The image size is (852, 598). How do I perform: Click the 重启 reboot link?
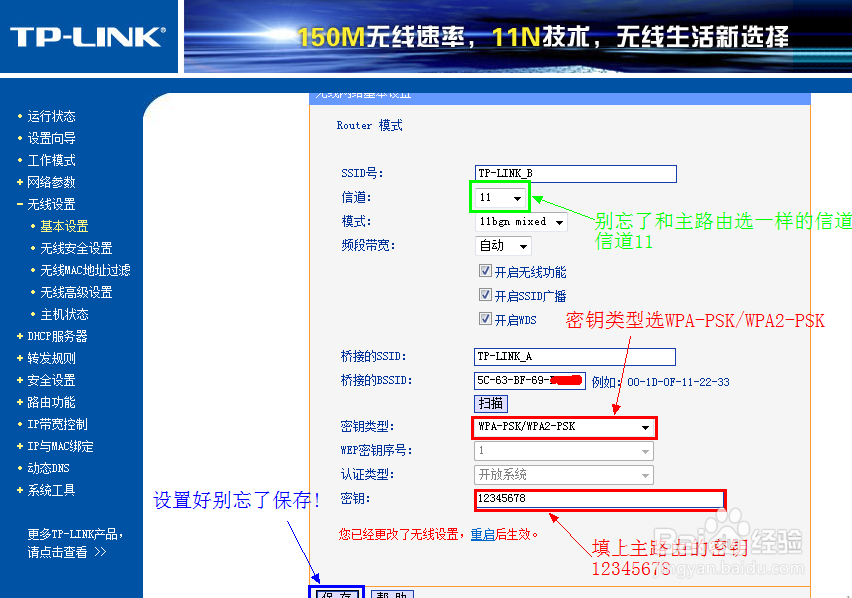click(482, 534)
